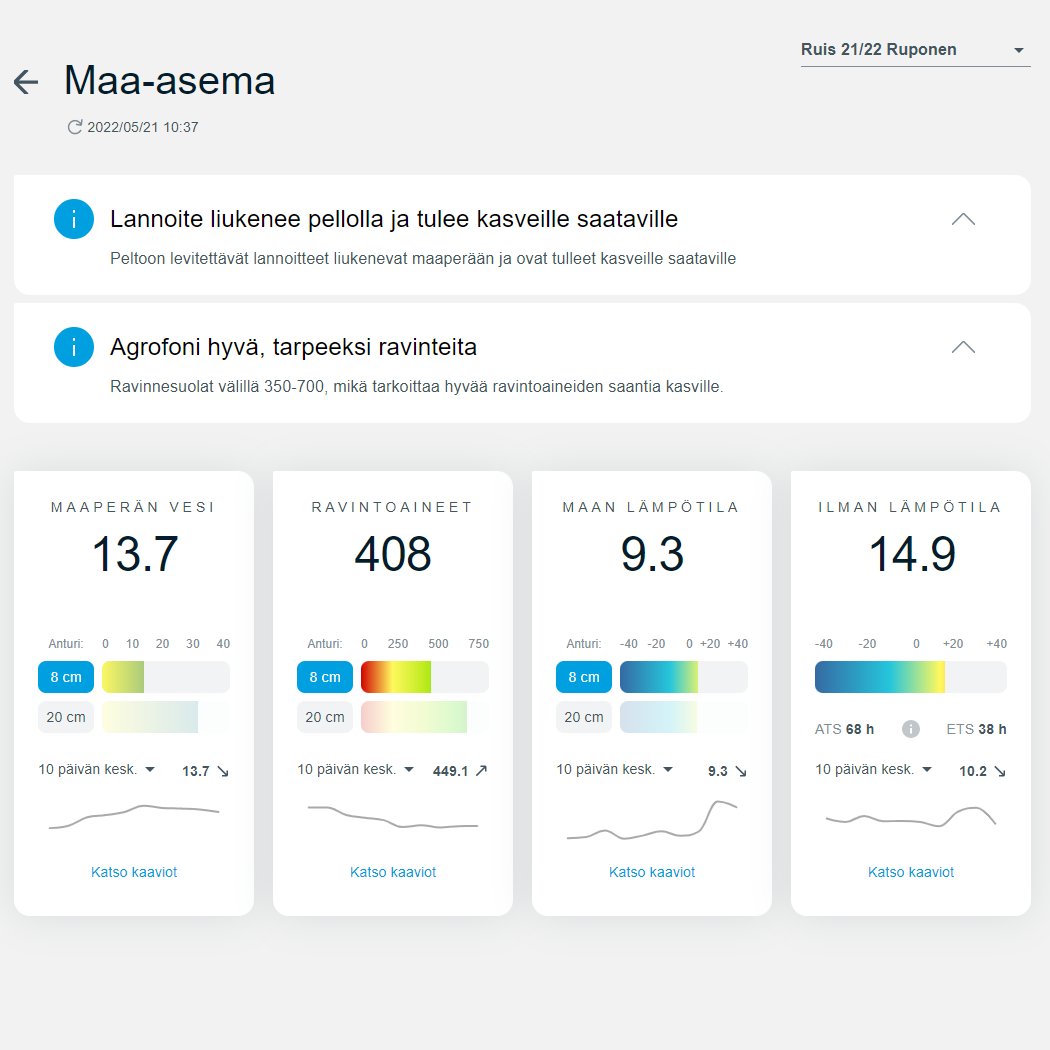
Task: Click down-trend arrow next to 10.2 average
Action: click(1000, 771)
